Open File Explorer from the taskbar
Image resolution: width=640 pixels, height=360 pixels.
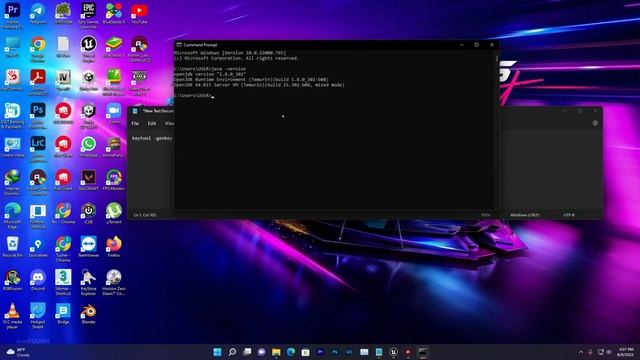276,352
